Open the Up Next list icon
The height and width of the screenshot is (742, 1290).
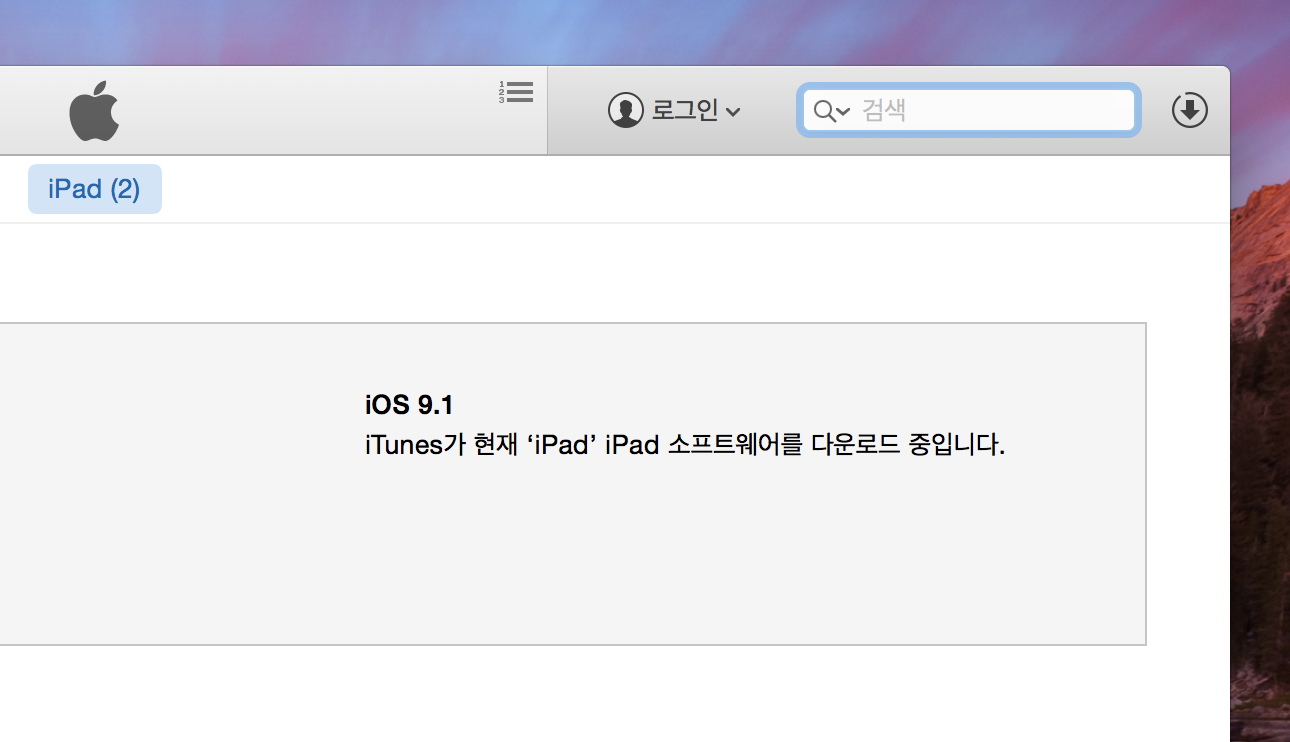[x=516, y=92]
